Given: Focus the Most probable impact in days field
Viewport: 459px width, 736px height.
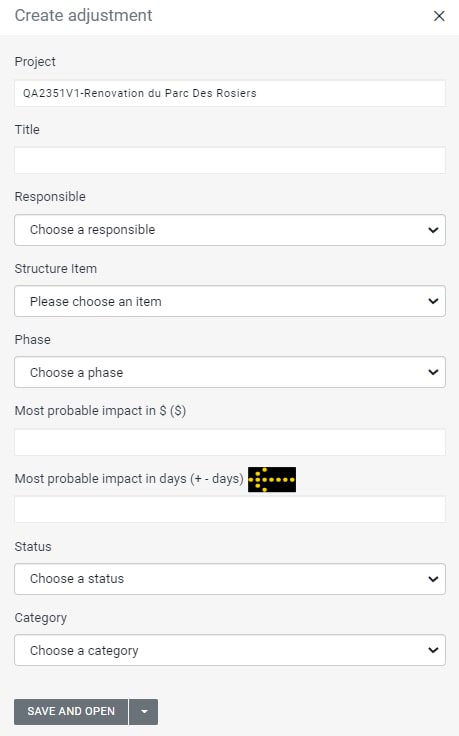Looking at the screenshot, I should tap(230, 509).
